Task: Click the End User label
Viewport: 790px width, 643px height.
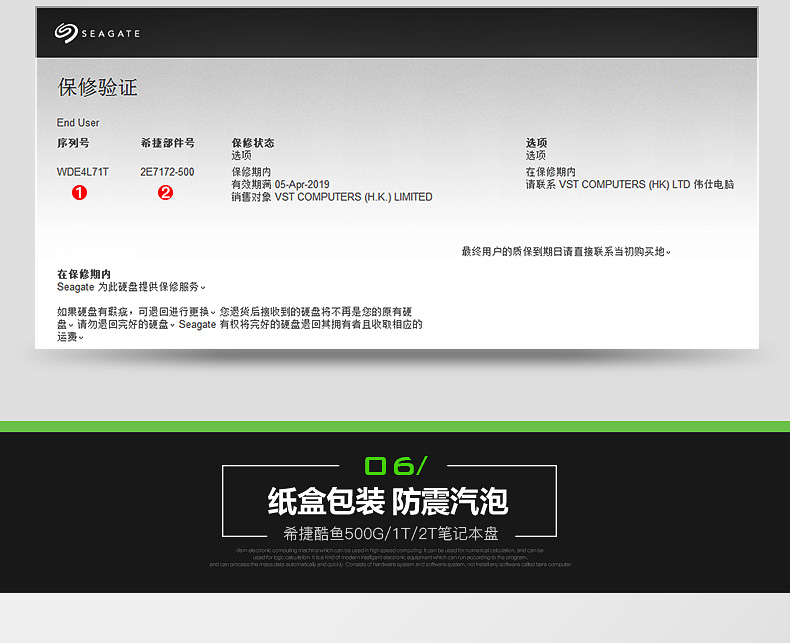Action: click(78, 123)
